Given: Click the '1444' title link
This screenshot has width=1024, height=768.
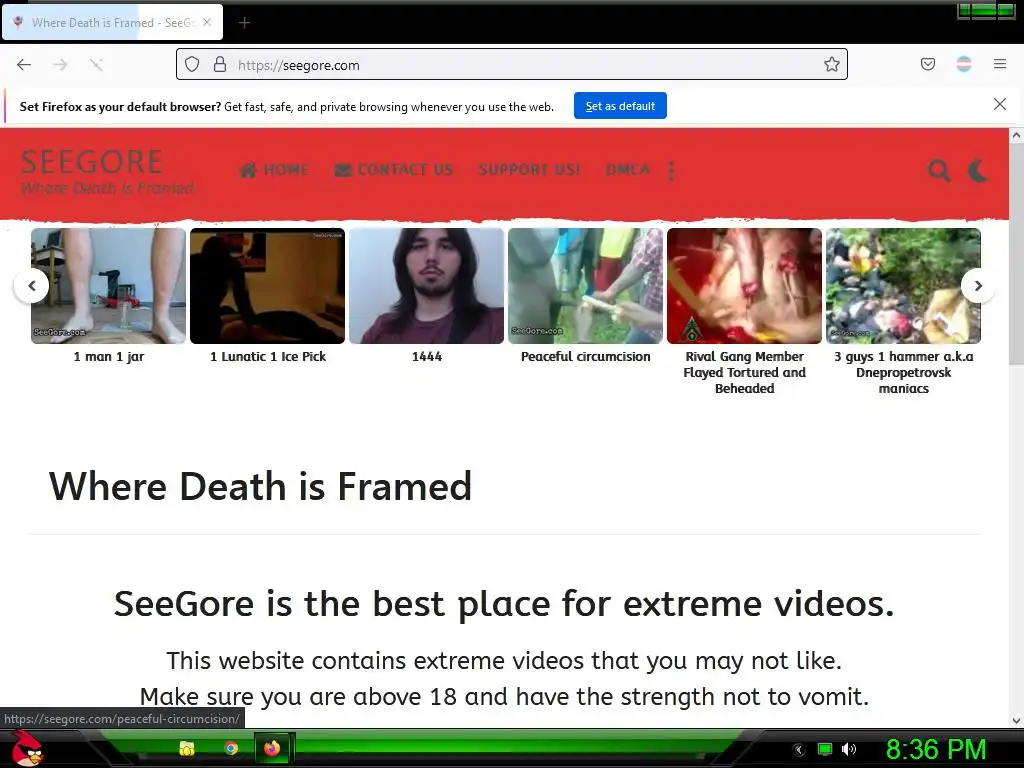Looking at the screenshot, I should click(x=426, y=357).
